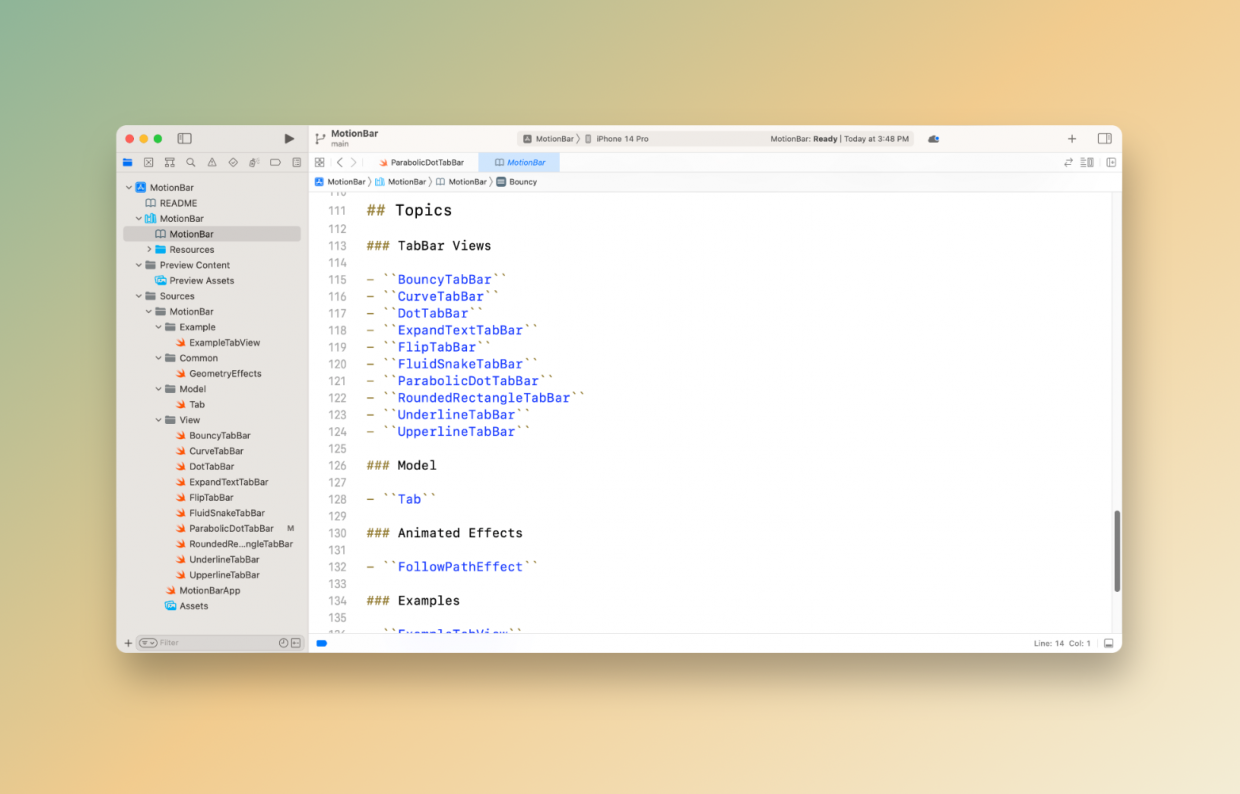Open the BouncyTabBar documentation link
Viewport: 1240px width, 794px height.
445,279
